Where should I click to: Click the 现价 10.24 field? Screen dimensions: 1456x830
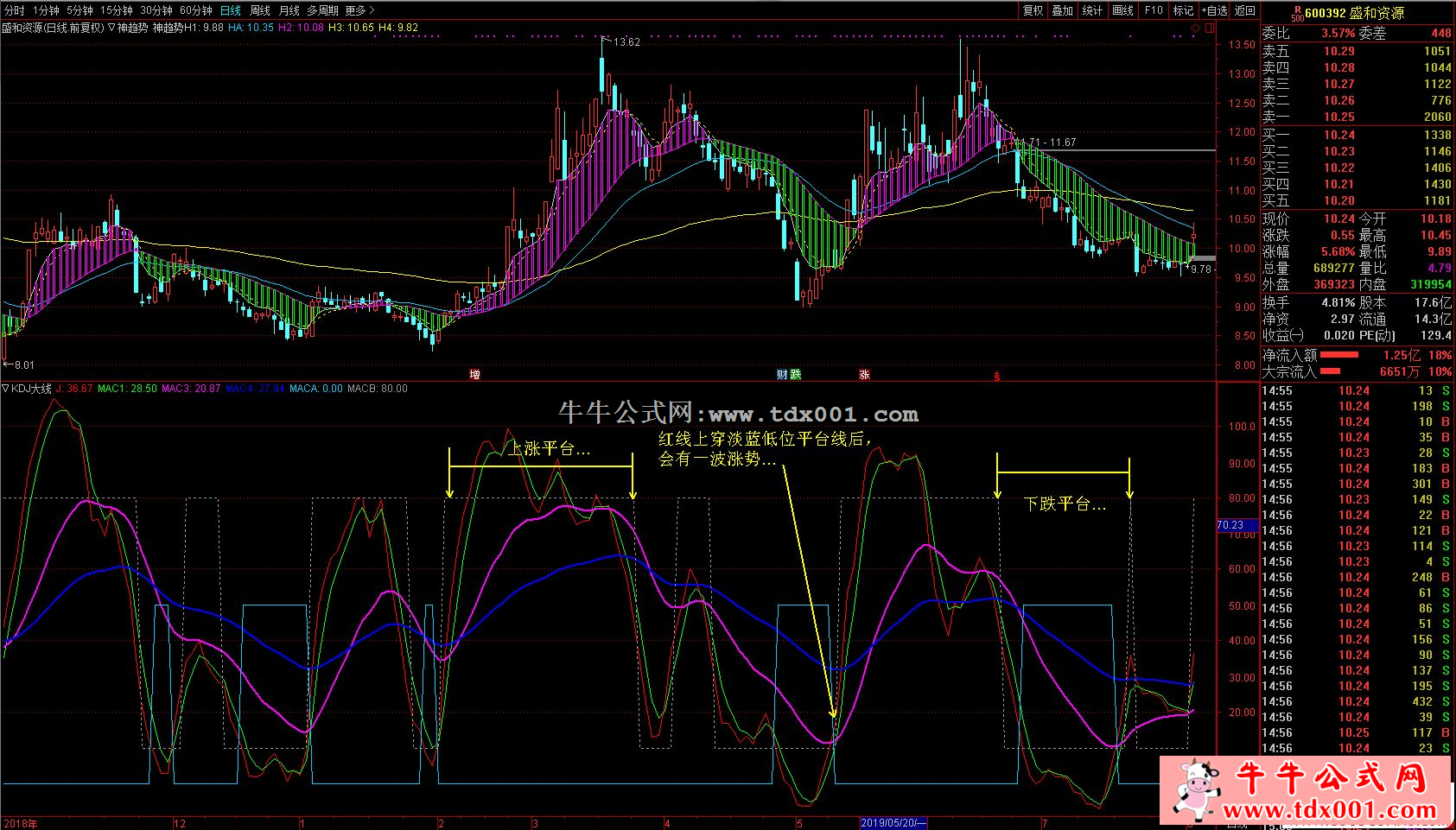click(1309, 219)
